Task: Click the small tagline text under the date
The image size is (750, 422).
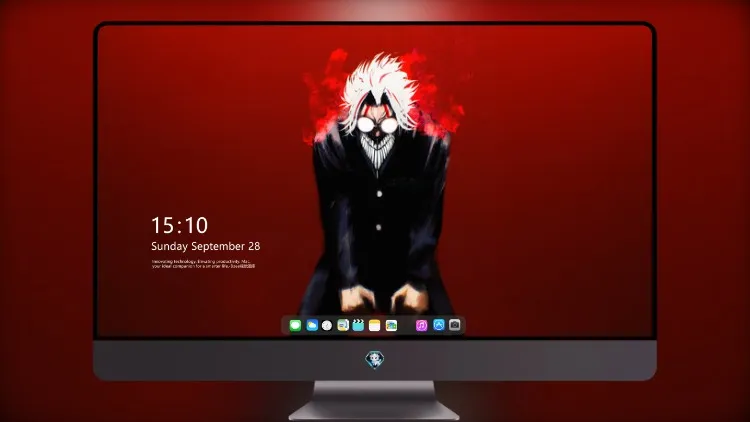Action: coord(203,264)
